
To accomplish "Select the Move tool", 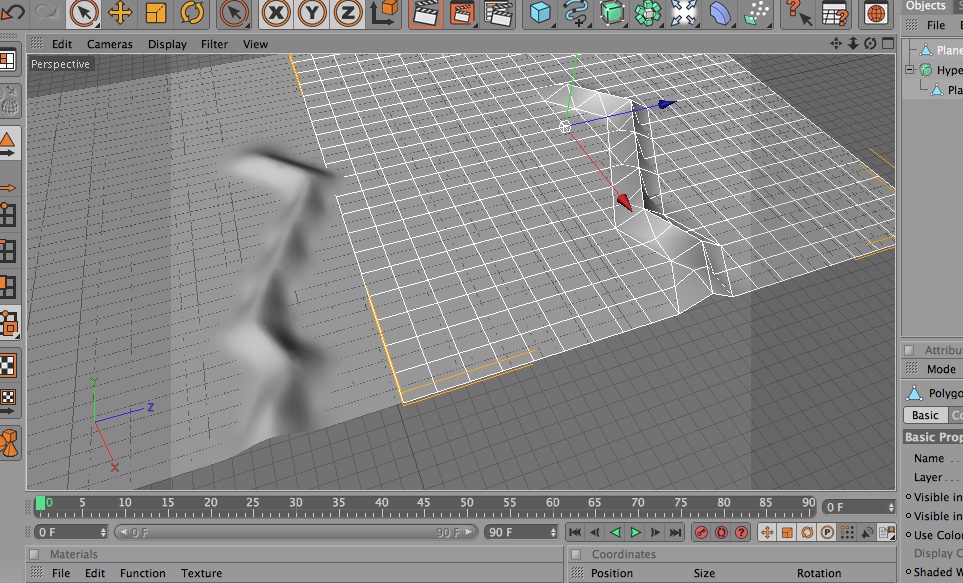I will (x=120, y=13).
